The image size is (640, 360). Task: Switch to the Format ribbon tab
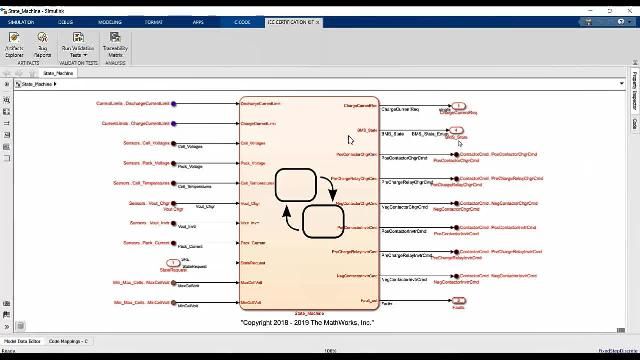pyautogui.click(x=154, y=22)
